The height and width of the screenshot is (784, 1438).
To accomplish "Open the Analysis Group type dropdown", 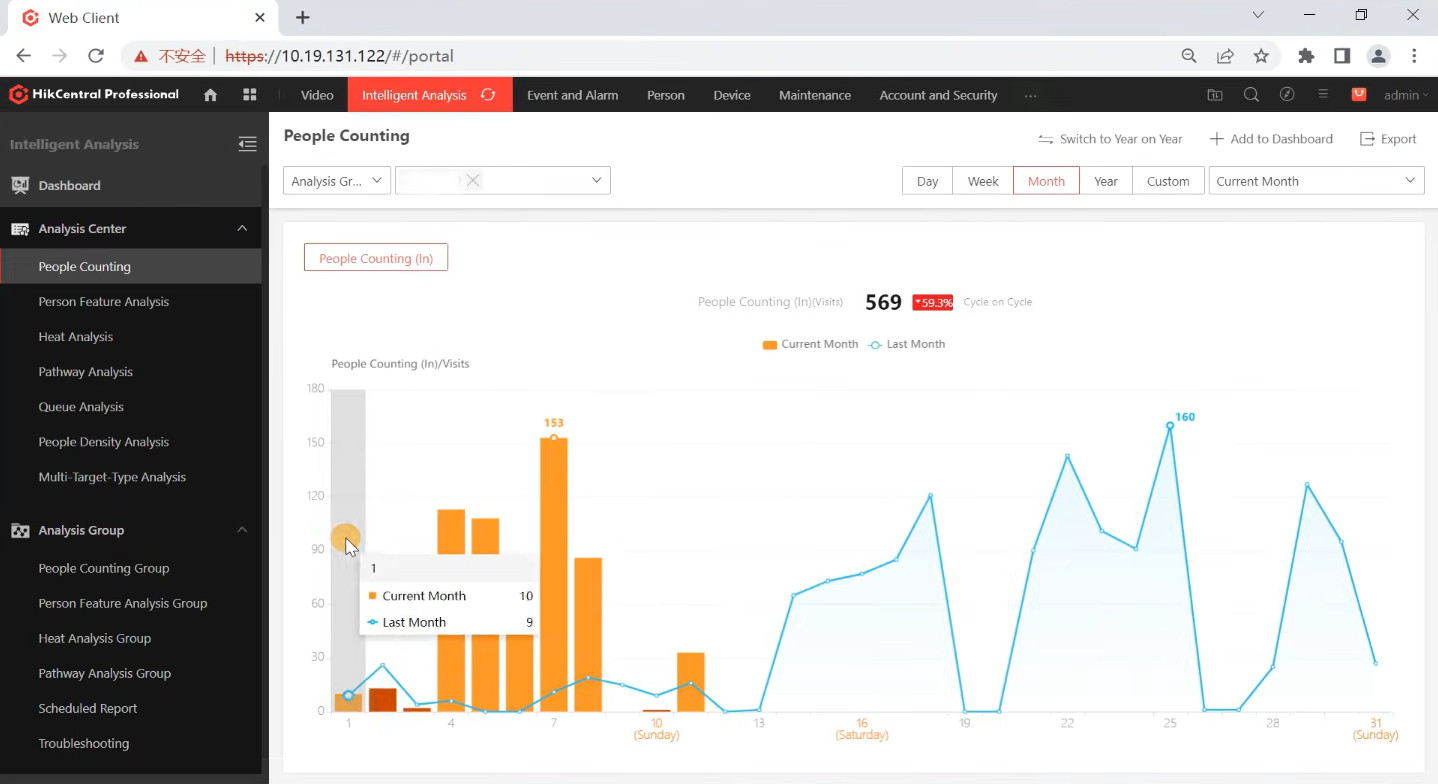I will coord(337,181).
